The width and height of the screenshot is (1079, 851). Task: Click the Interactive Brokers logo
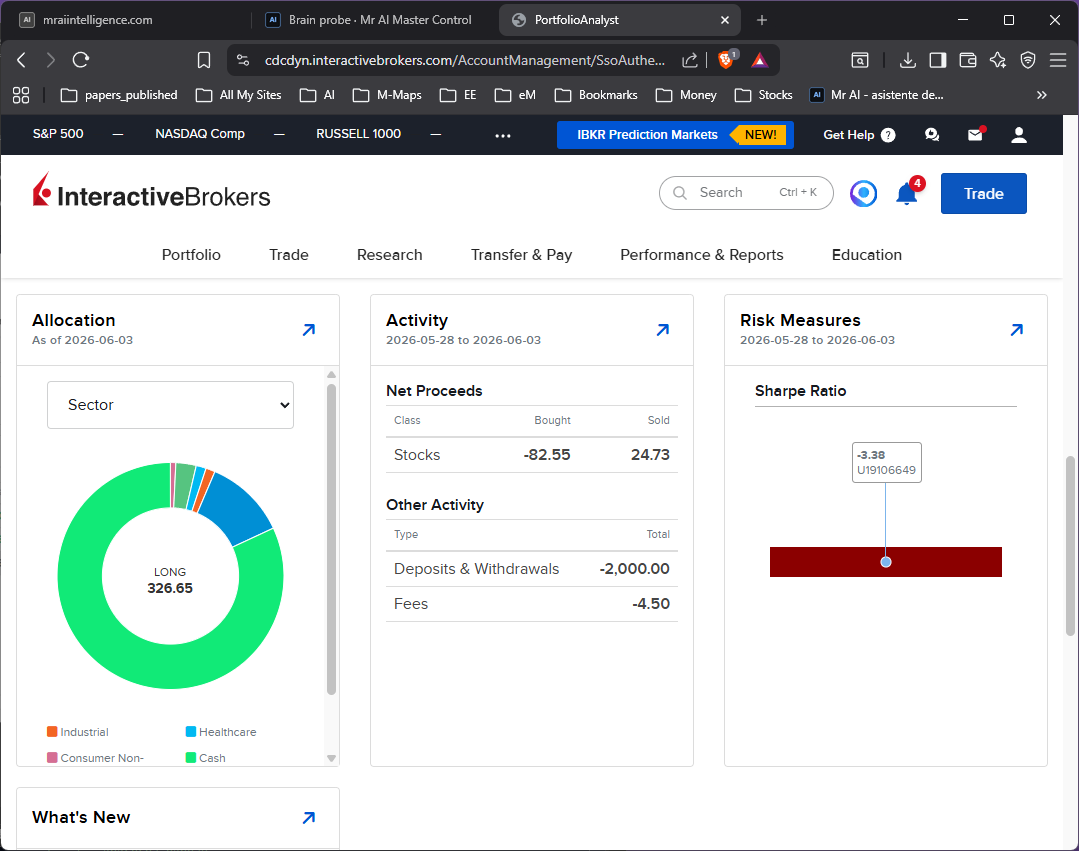click(151, 191)
